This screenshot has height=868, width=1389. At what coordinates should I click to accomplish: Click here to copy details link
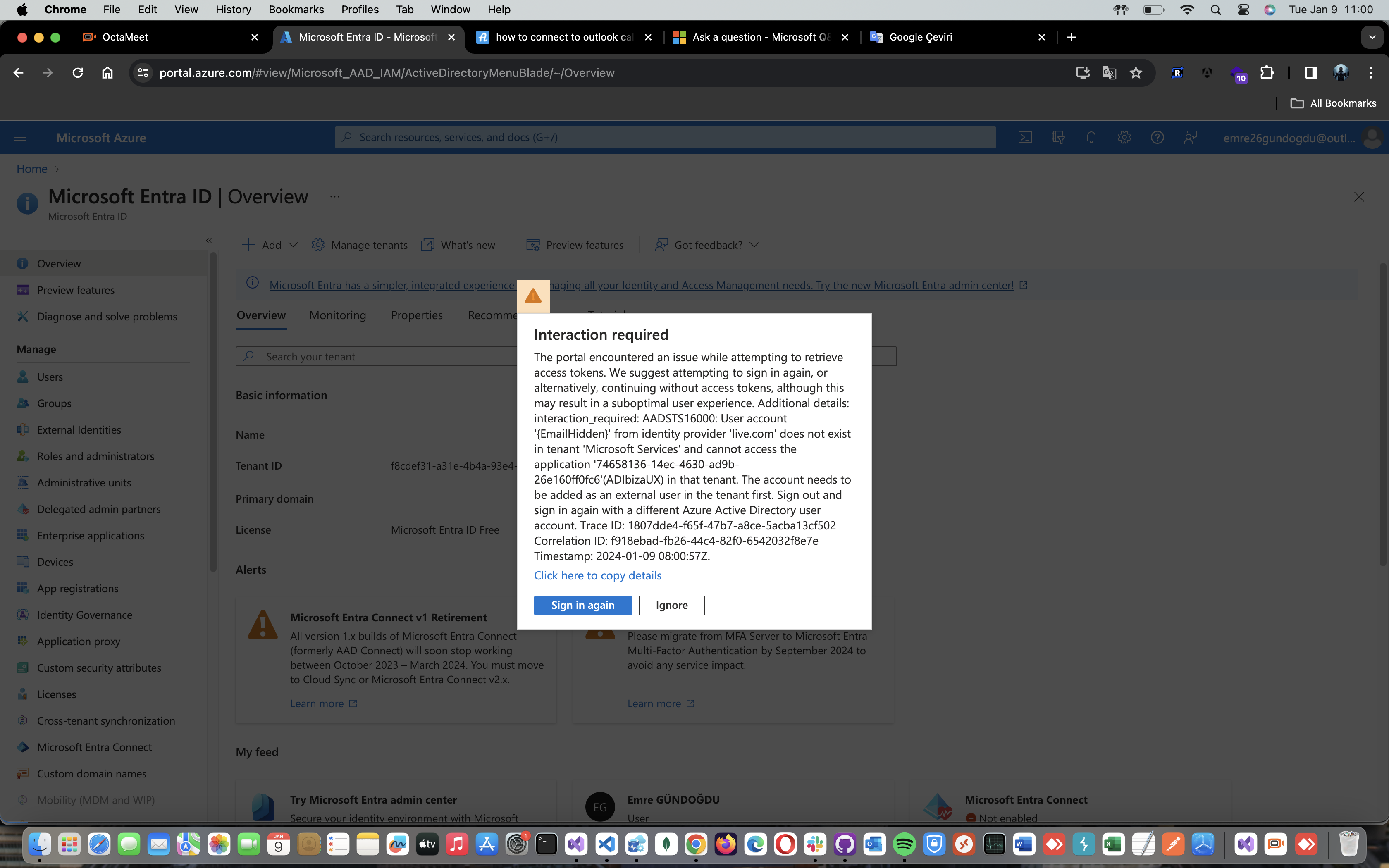(x=597, y=575)
